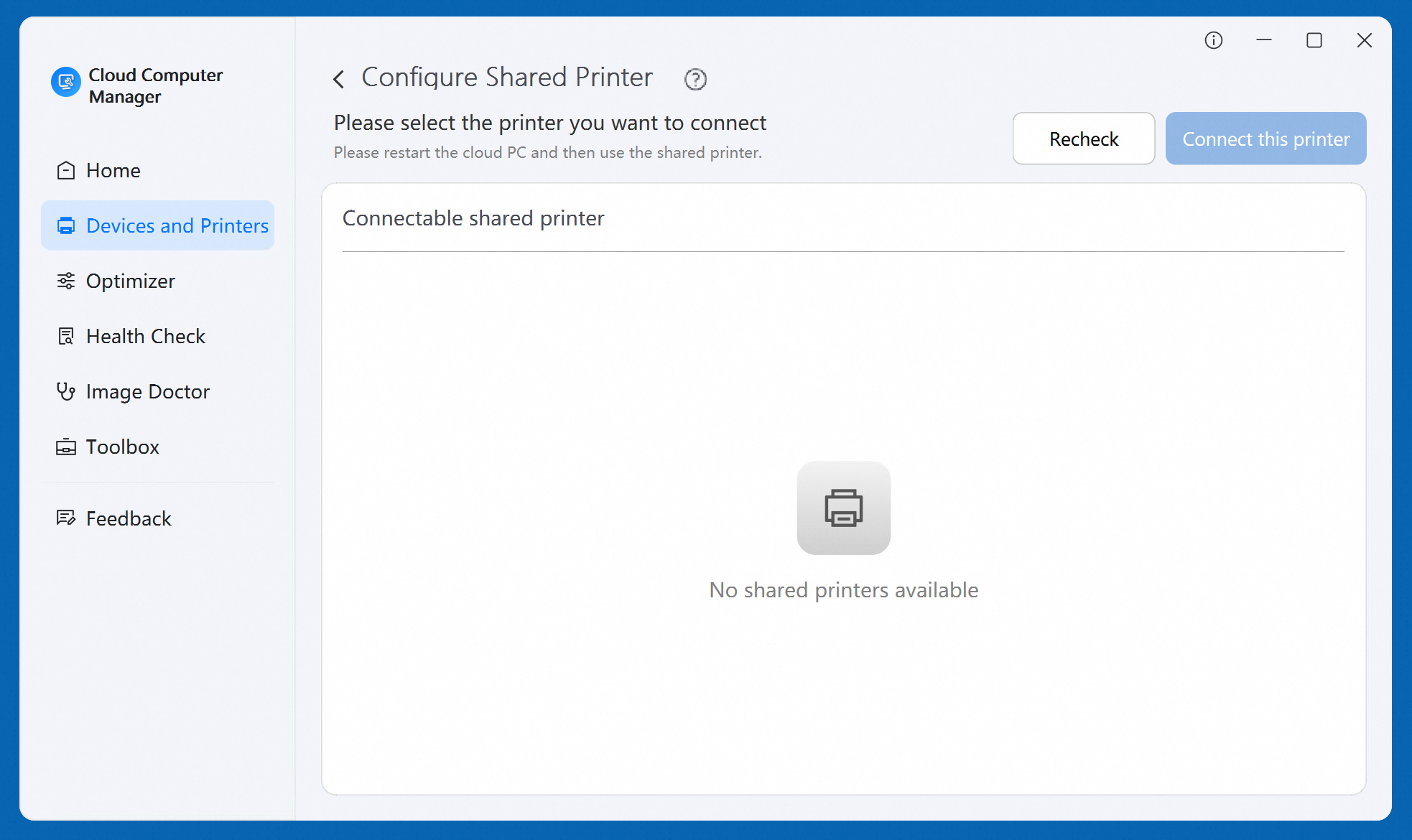Open Health Check from the sidebar
This screenshot has height=840, width=1412.
tap(145, 336)
